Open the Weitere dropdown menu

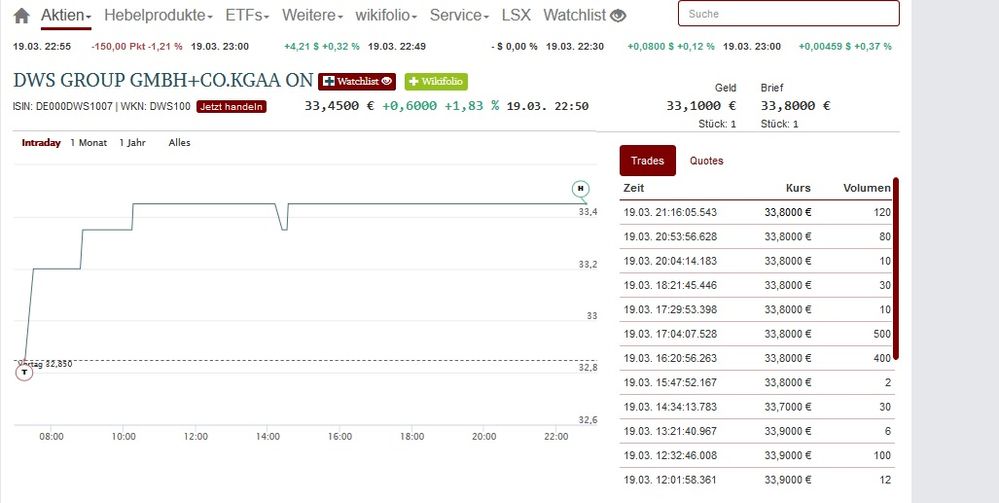click(x=312, y=16)
